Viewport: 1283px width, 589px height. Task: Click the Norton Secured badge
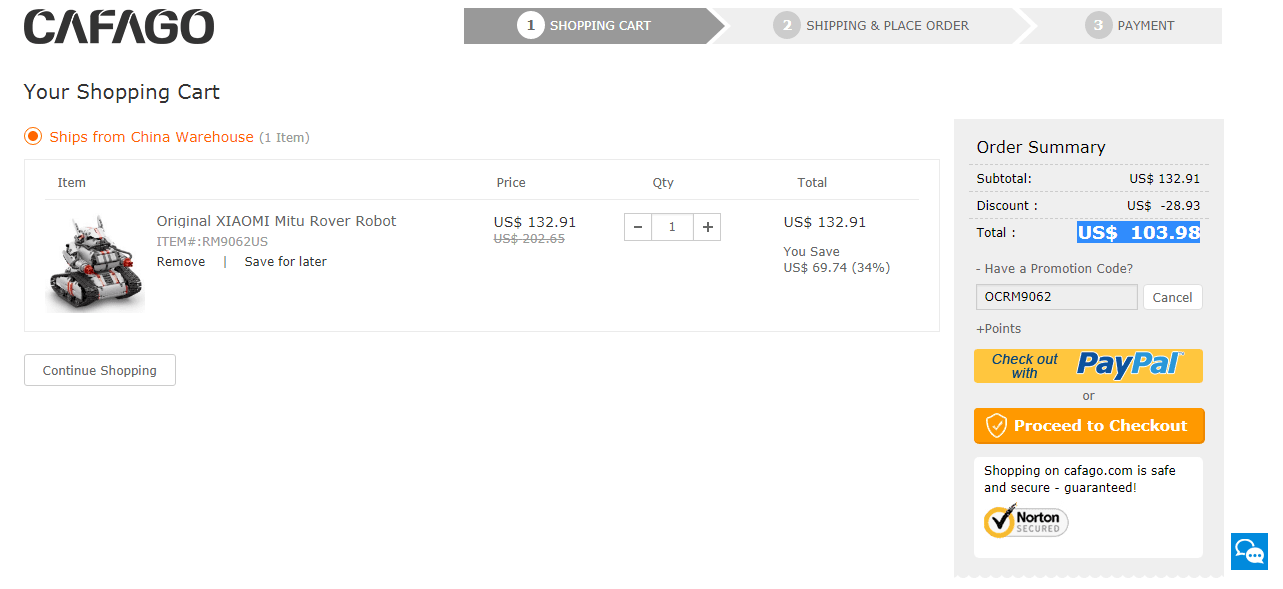pyautogui.click(x=1026, y=521)
